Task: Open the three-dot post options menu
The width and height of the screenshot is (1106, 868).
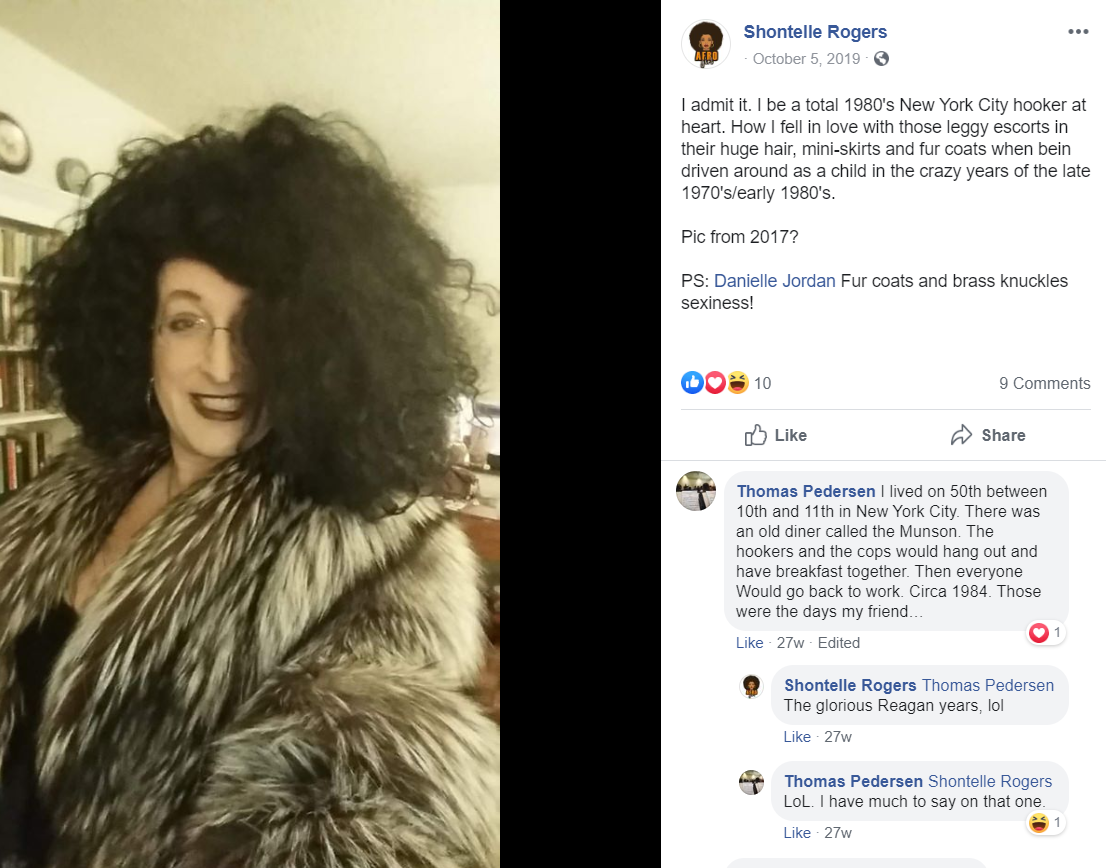Action: click(1078, 32)
